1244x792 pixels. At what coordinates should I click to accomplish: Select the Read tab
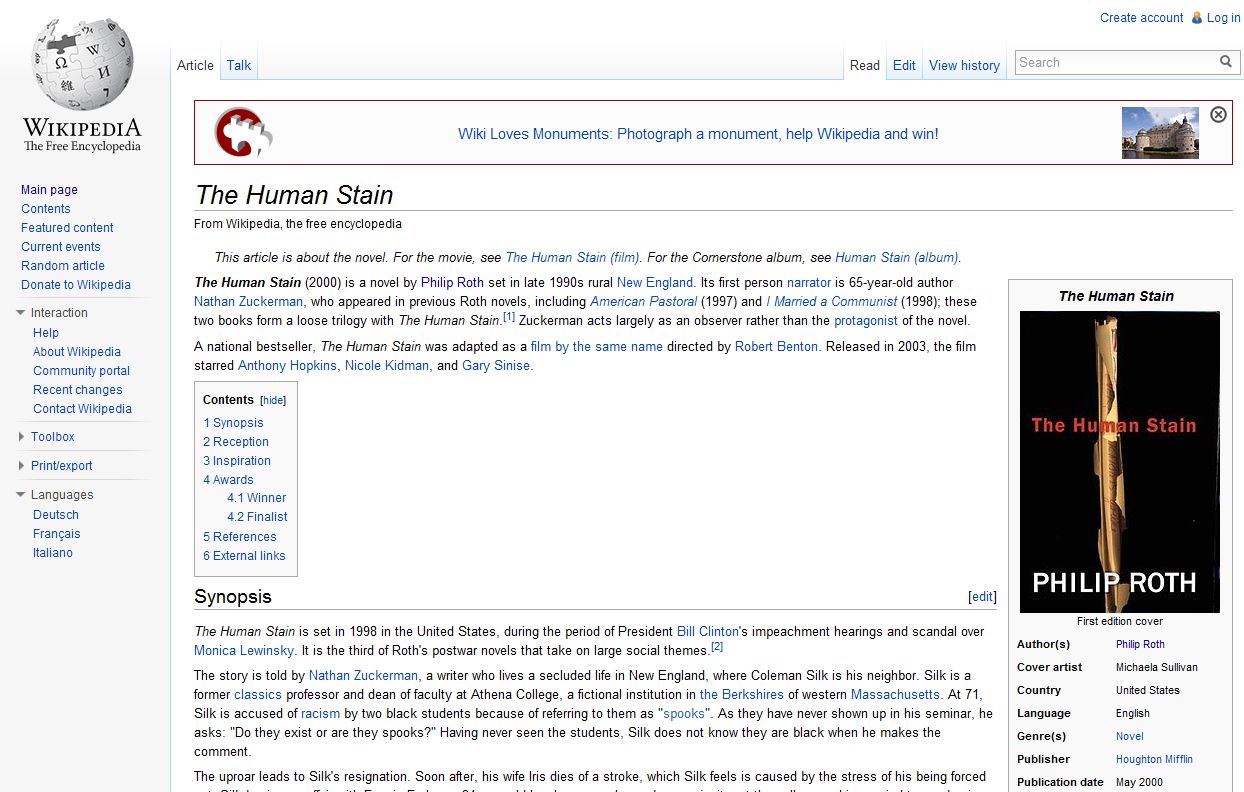coord(865,65)
